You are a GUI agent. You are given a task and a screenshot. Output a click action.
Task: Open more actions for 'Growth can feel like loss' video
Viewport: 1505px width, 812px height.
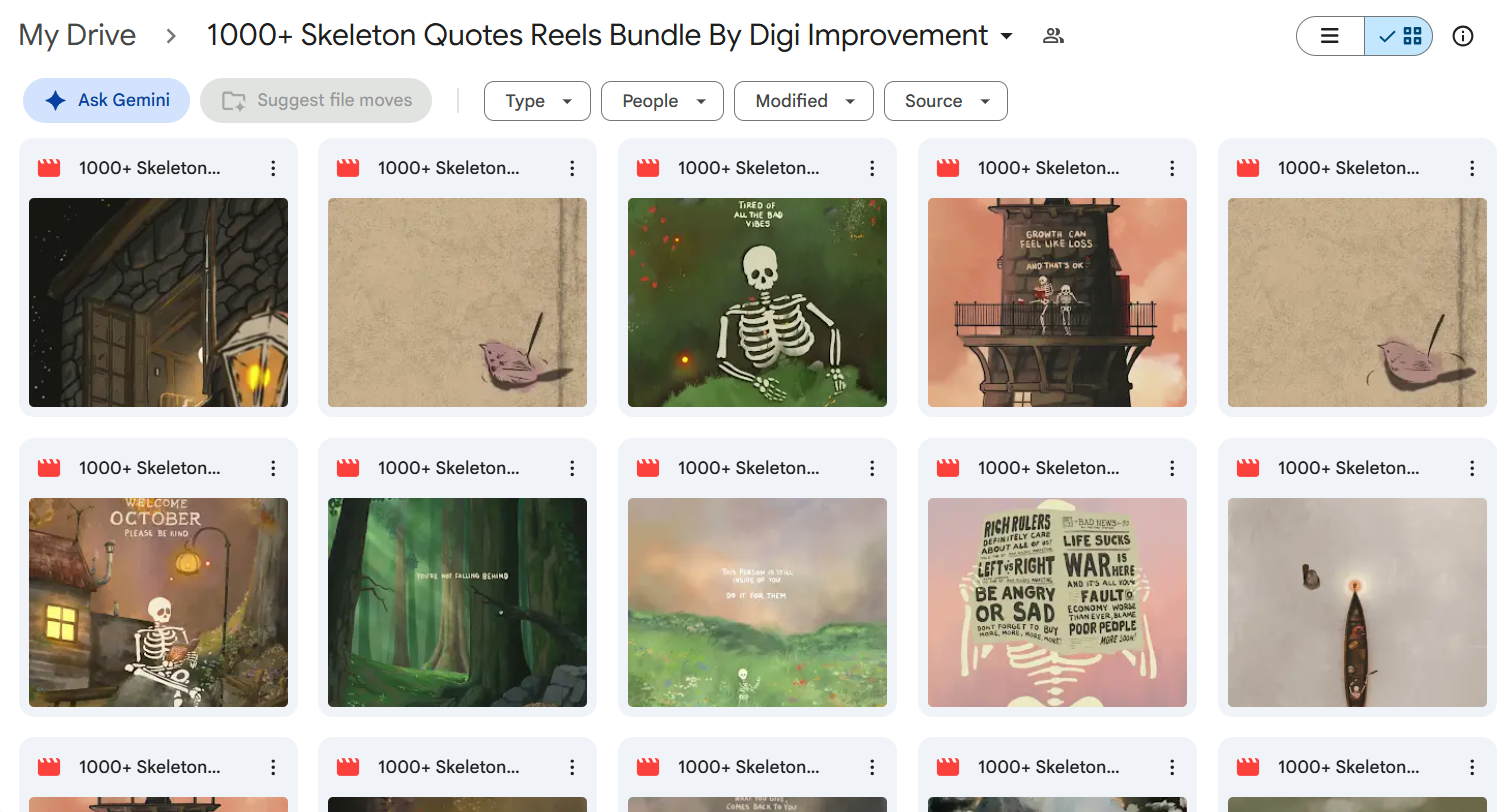[1172, 168]
